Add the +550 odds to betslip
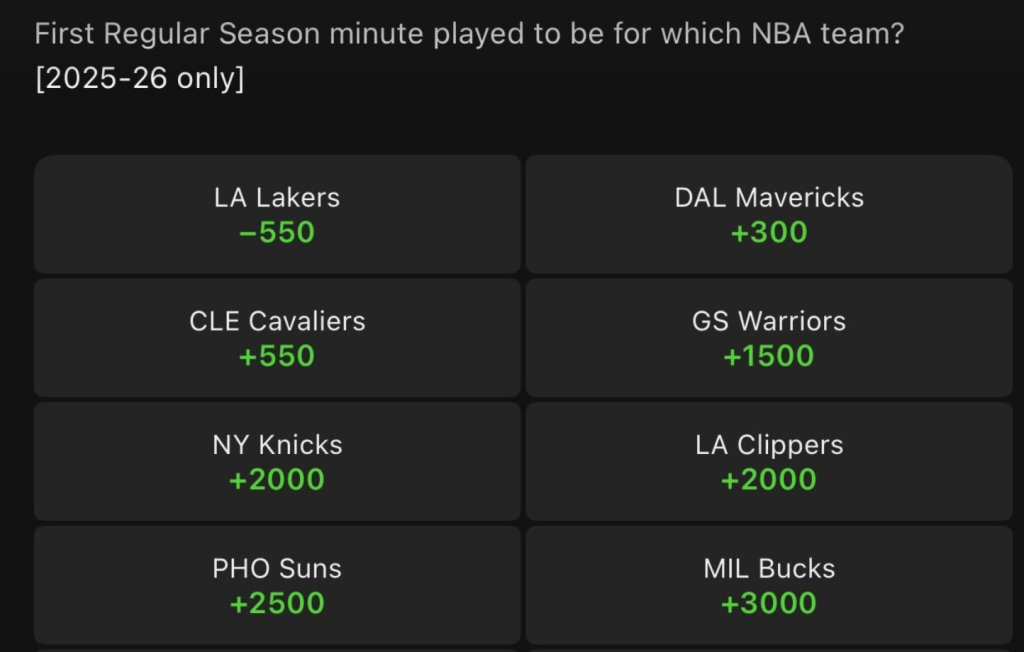 click(x=277, y=357)
